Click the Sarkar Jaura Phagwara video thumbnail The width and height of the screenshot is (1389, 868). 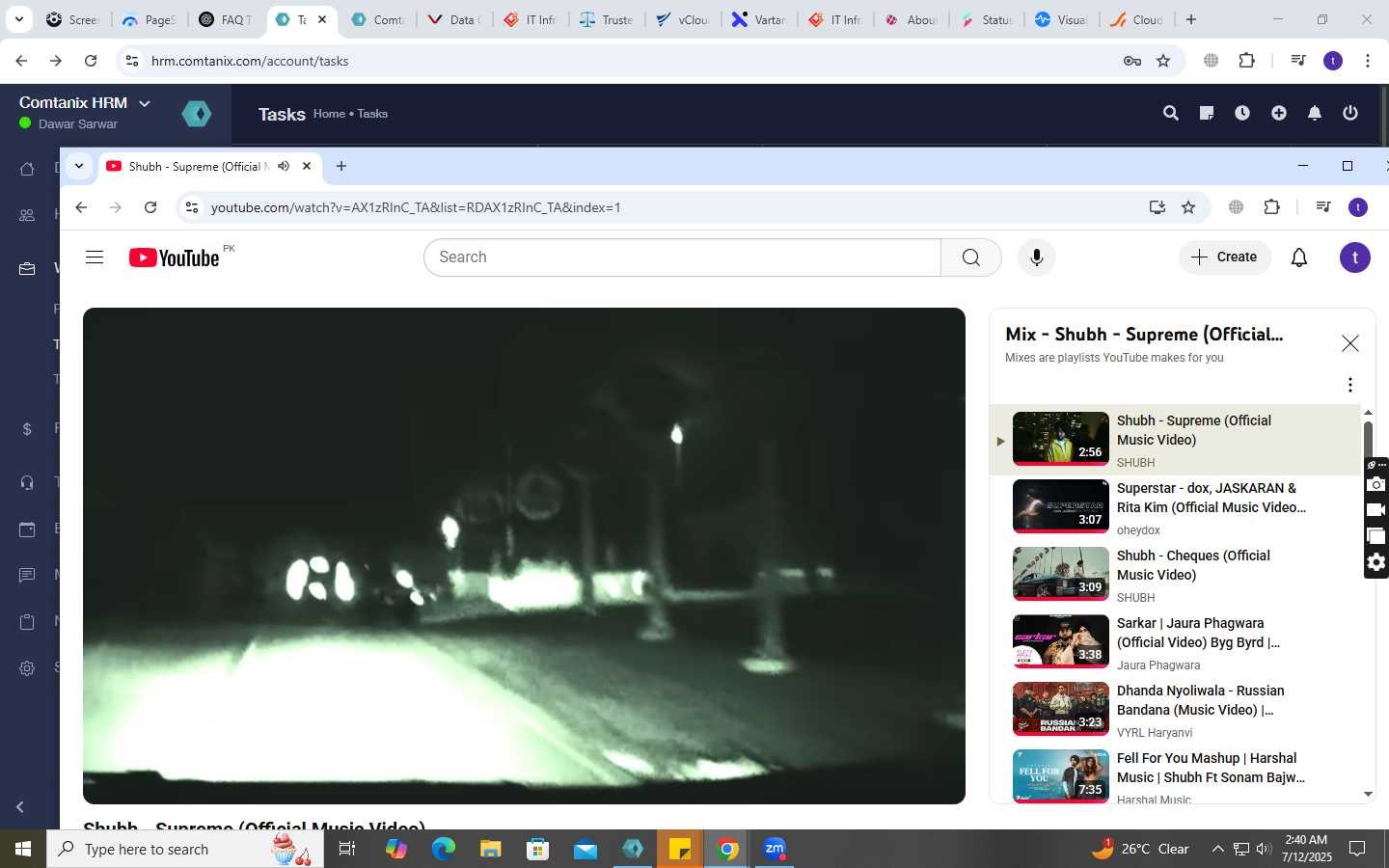click(1061, 640)
